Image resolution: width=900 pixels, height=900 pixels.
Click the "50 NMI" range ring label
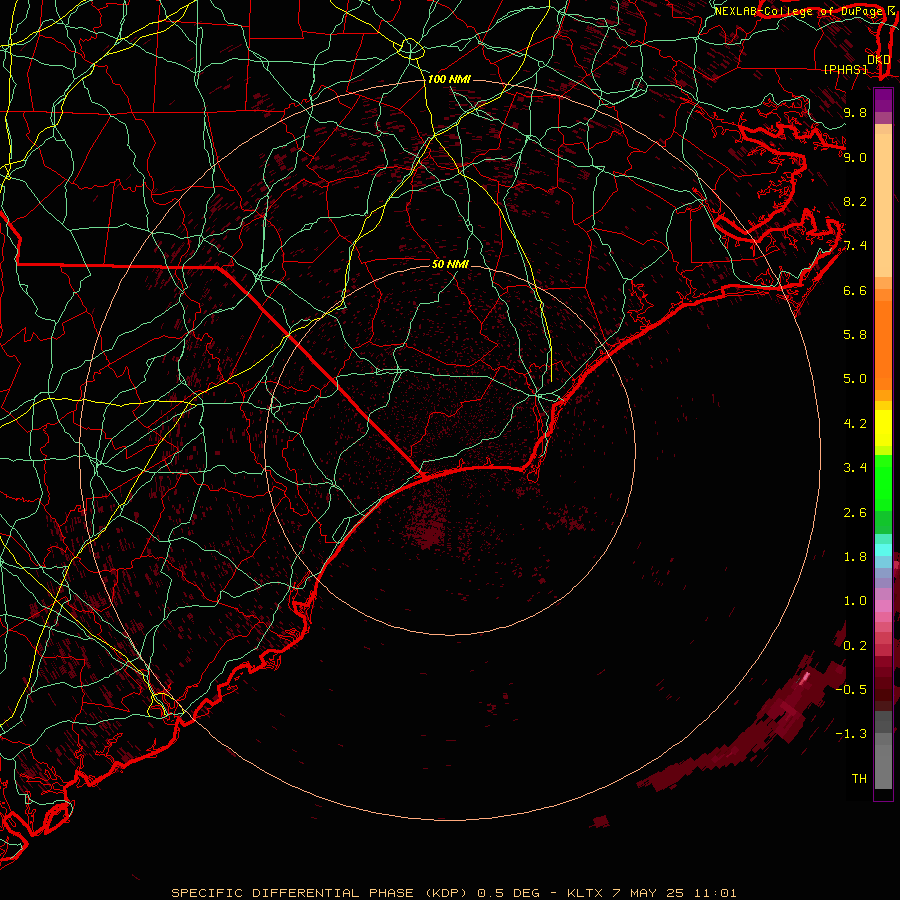[x=450, y=264]
